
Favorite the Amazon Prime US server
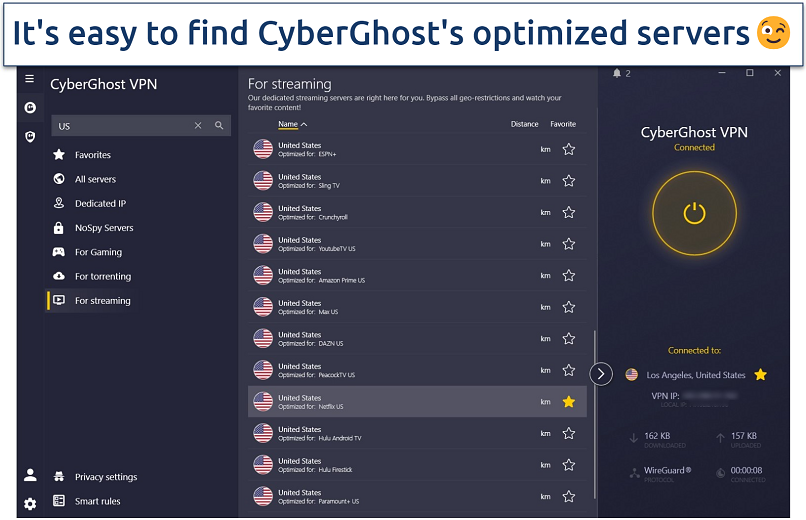pyautogui.click(x=569, y=276)
